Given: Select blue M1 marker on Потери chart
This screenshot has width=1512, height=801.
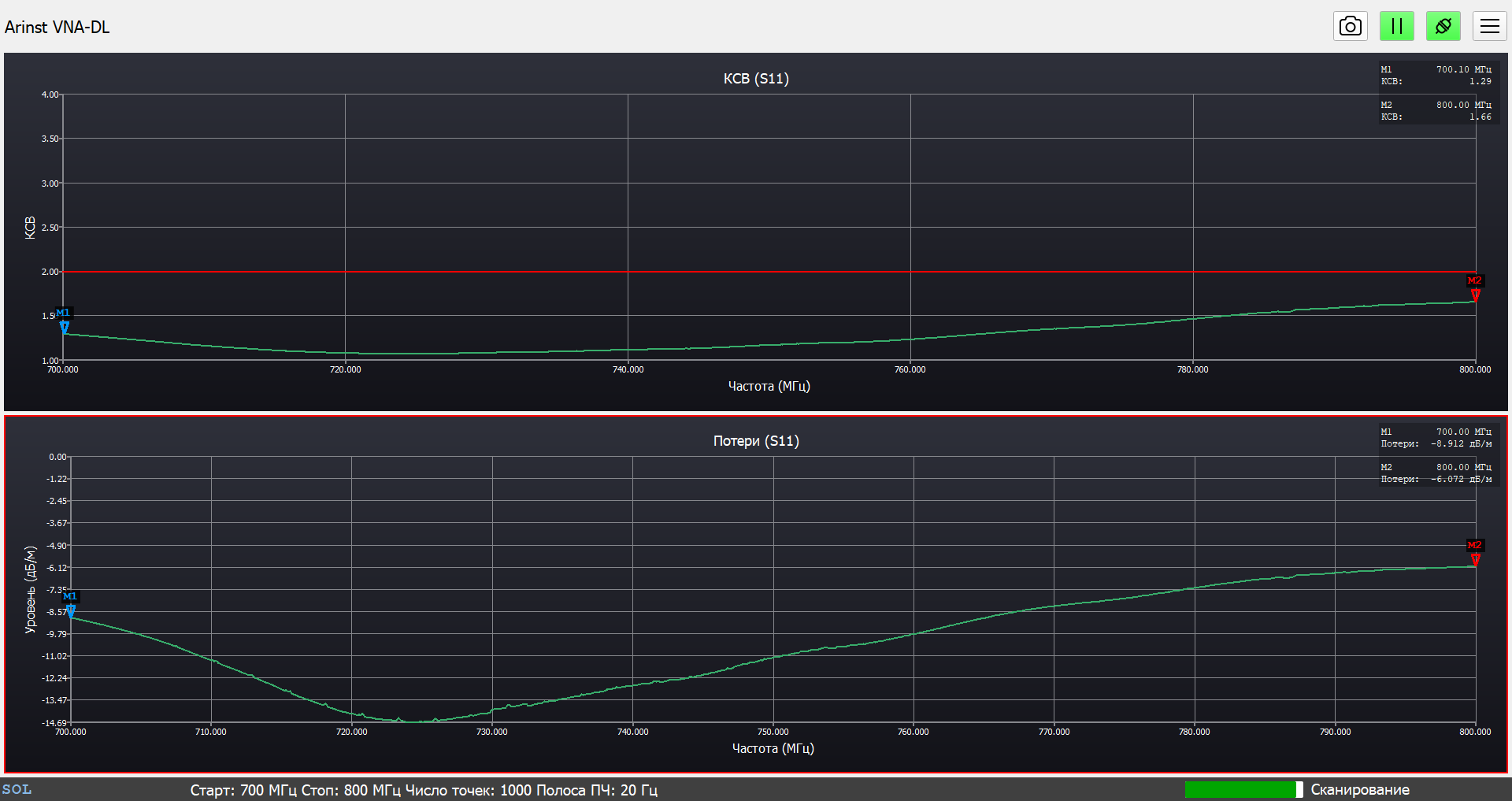Looking at the screenshot, I should [x=71, y=609].
